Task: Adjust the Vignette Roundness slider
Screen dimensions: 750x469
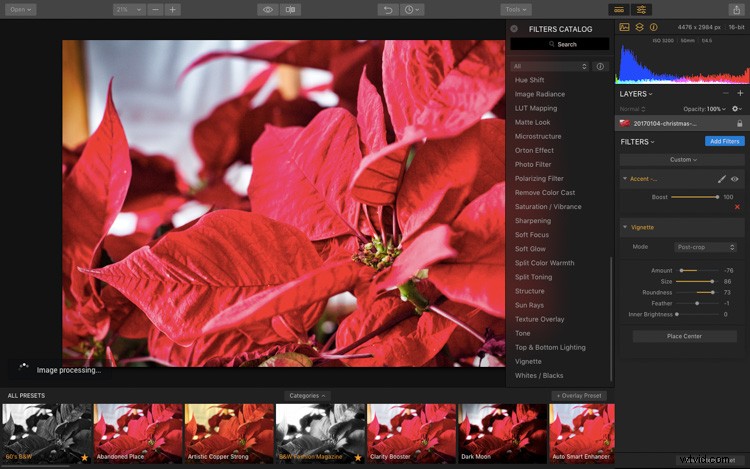Action: (x=697, y=292)
